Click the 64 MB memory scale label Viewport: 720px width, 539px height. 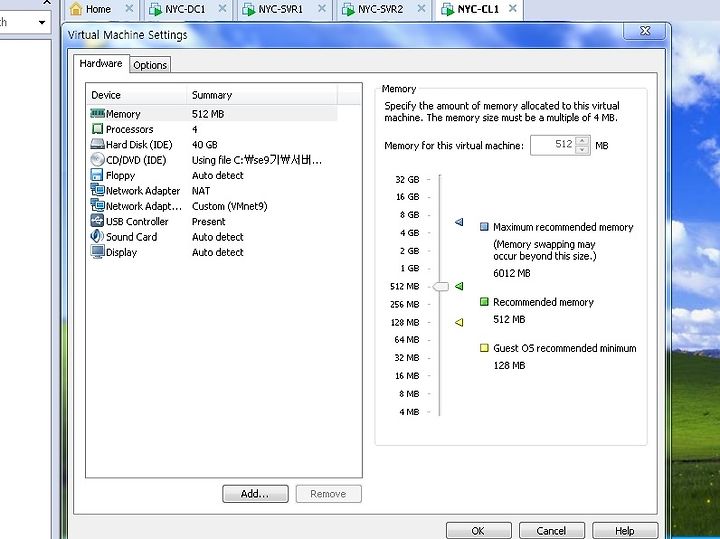pos(406,340)
